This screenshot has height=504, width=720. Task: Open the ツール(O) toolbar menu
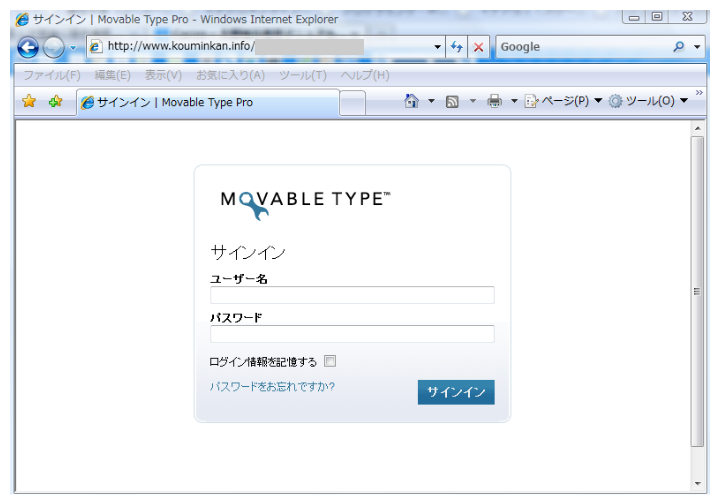point(648,101)
